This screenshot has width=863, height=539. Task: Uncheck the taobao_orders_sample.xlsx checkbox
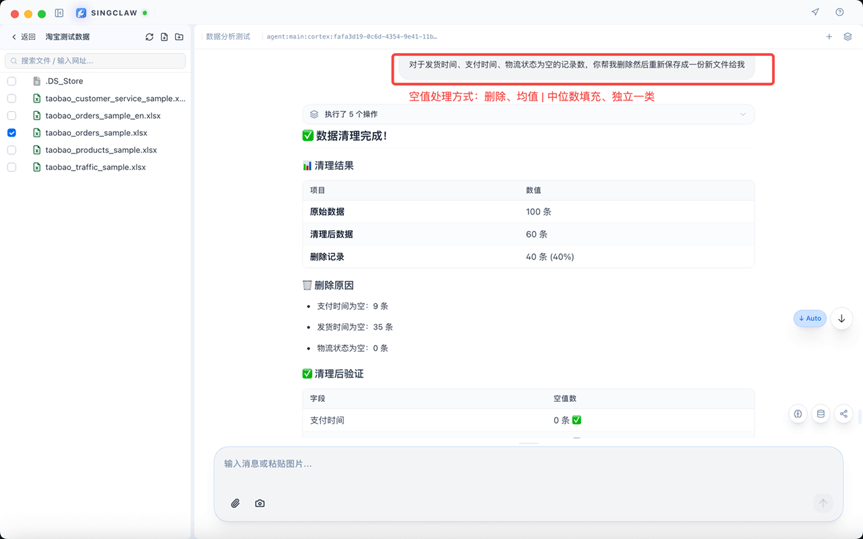coord(12,133)
